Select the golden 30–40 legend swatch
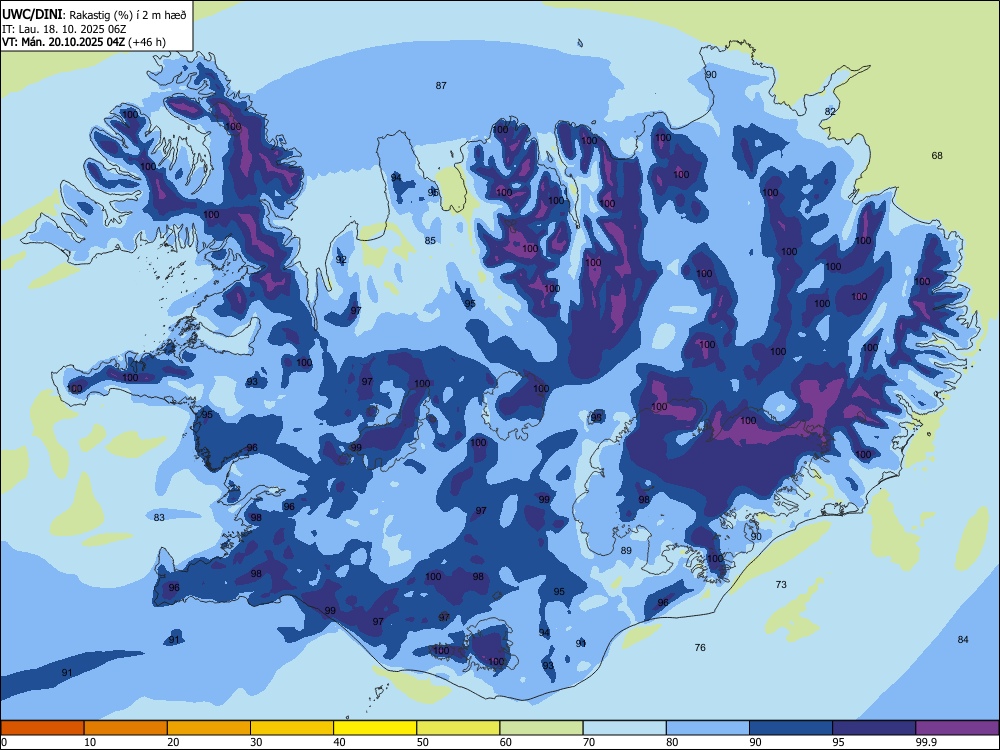This screenshot has height=750, width=1000. [292, 728]
